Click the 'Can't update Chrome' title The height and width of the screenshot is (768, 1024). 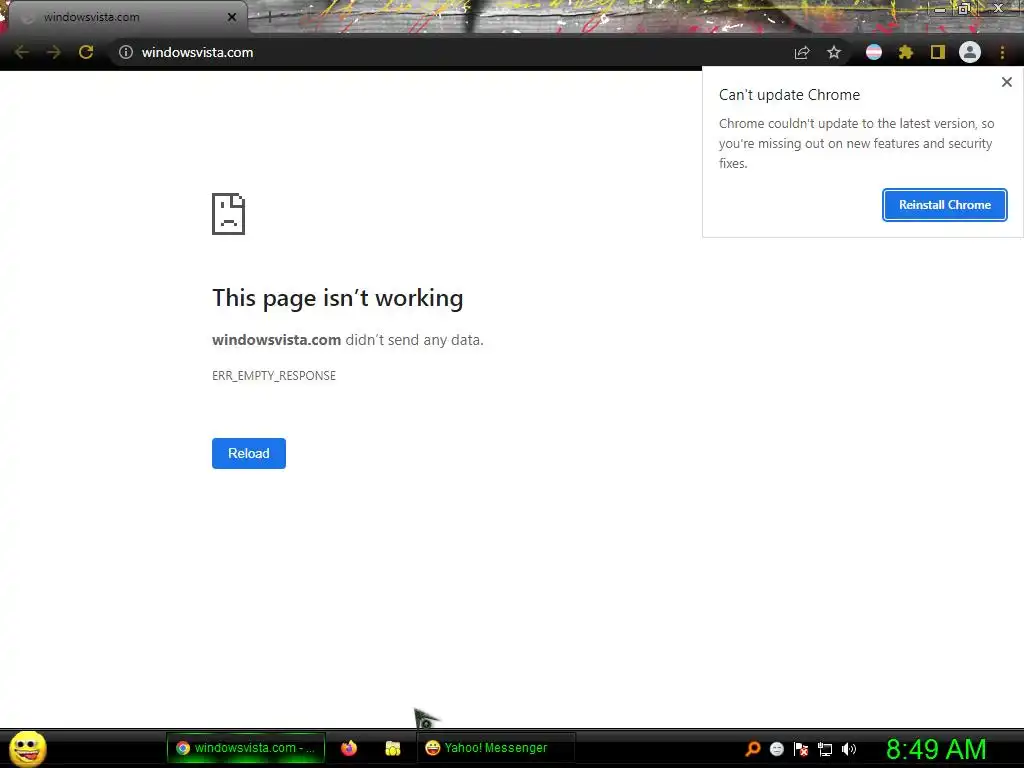789,95
